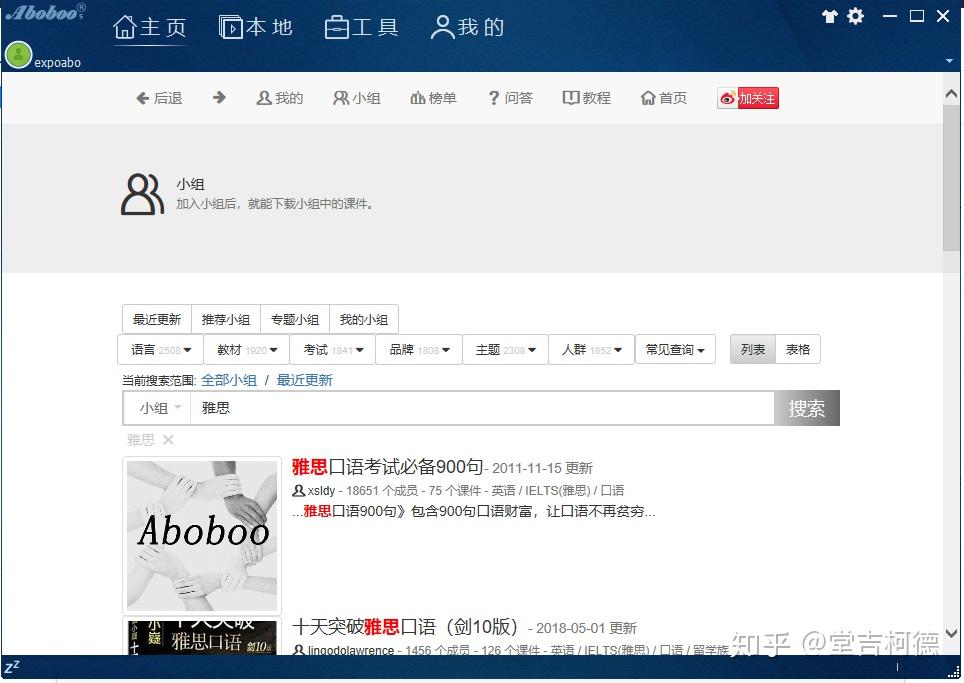Open the 教程 tutorials page
This screenshot has height=683, width=964.
[x=586, y=97]
